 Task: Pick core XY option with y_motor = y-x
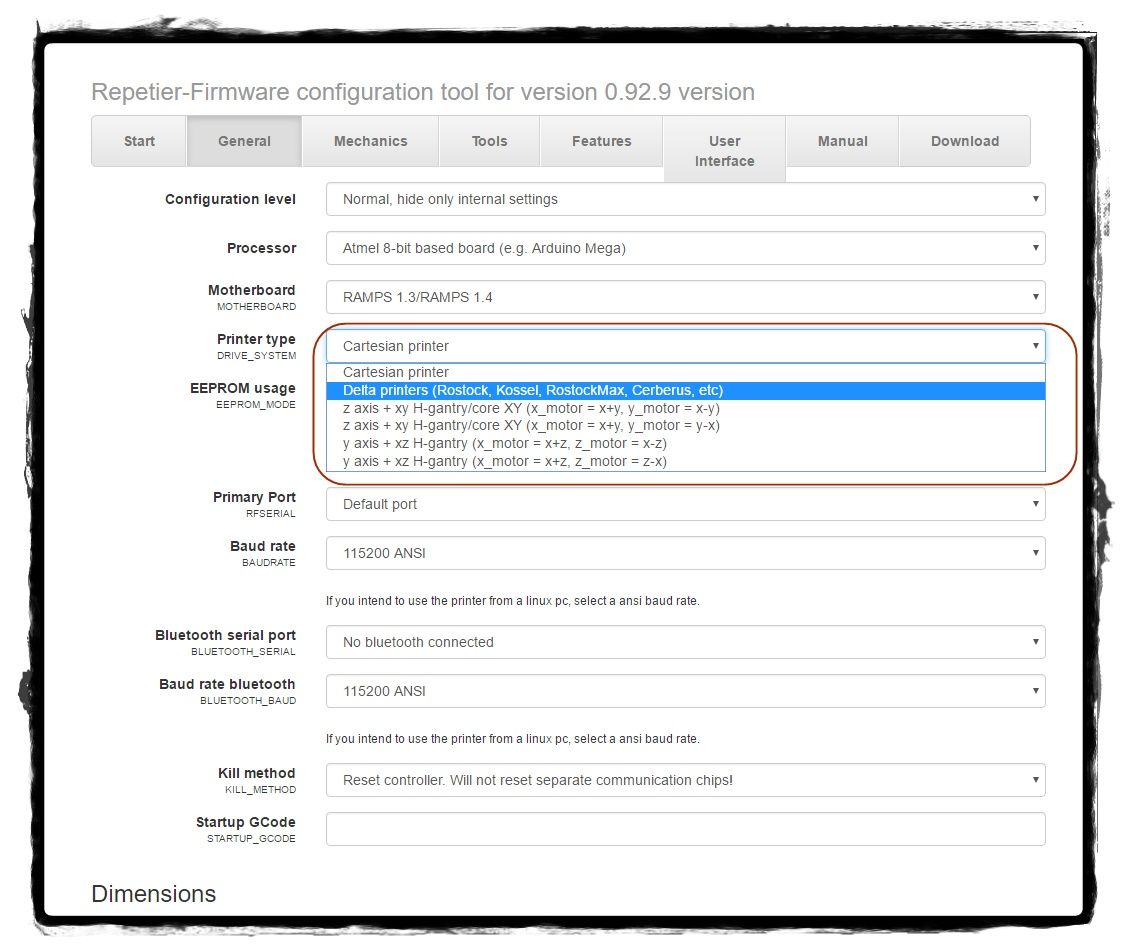[x=686, y=425]
